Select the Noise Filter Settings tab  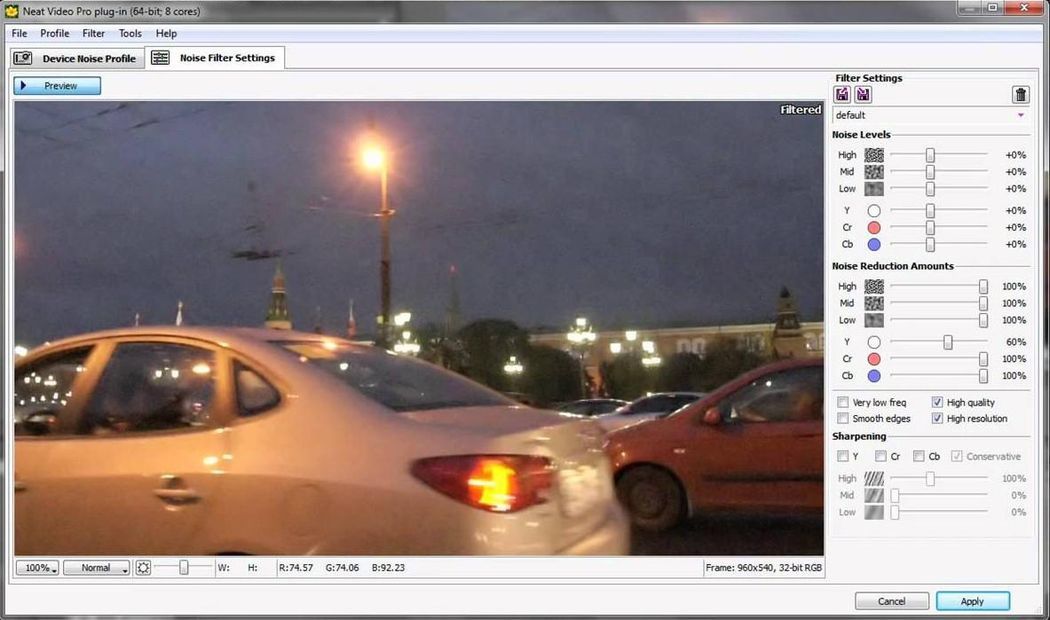[x=215, y=58]
